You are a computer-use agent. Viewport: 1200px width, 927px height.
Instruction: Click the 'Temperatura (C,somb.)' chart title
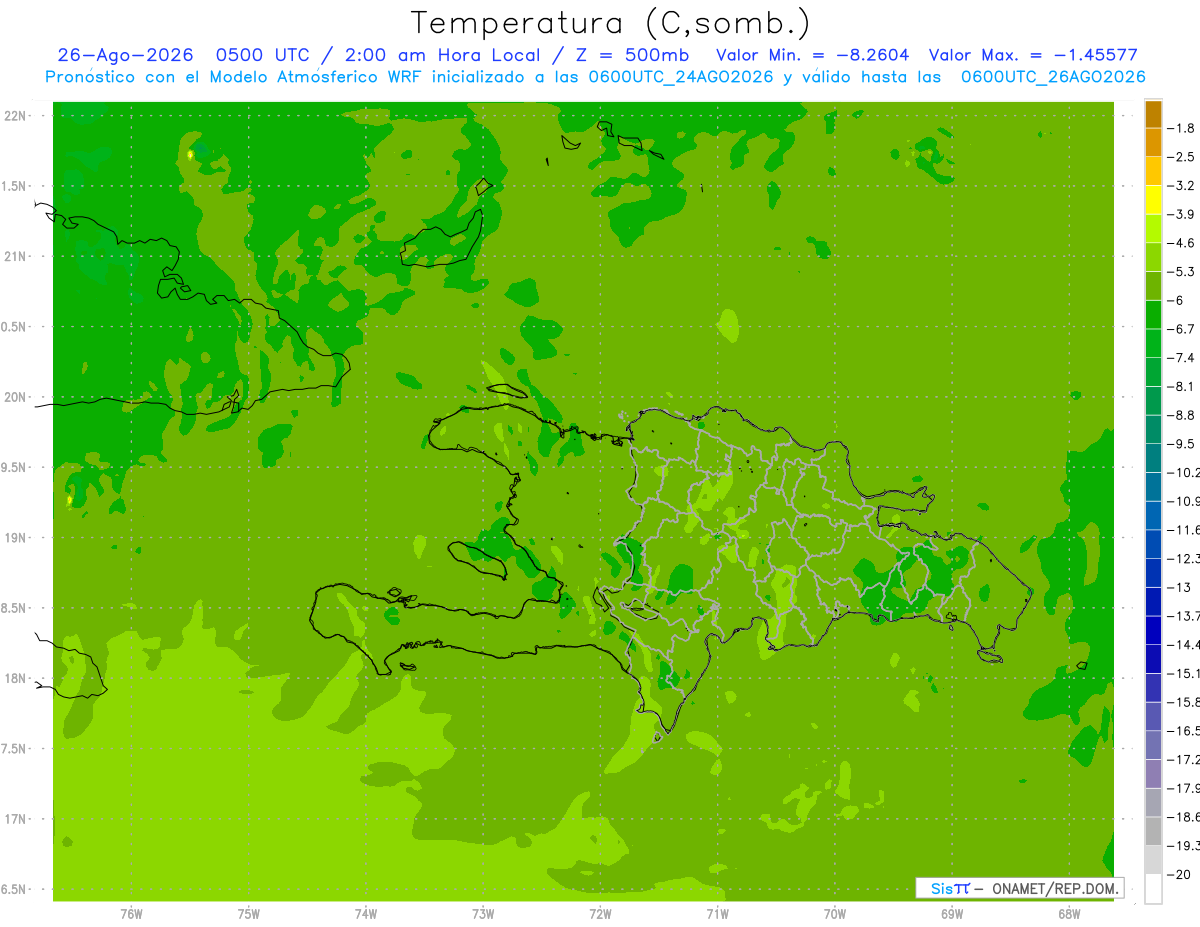point(610,23)
